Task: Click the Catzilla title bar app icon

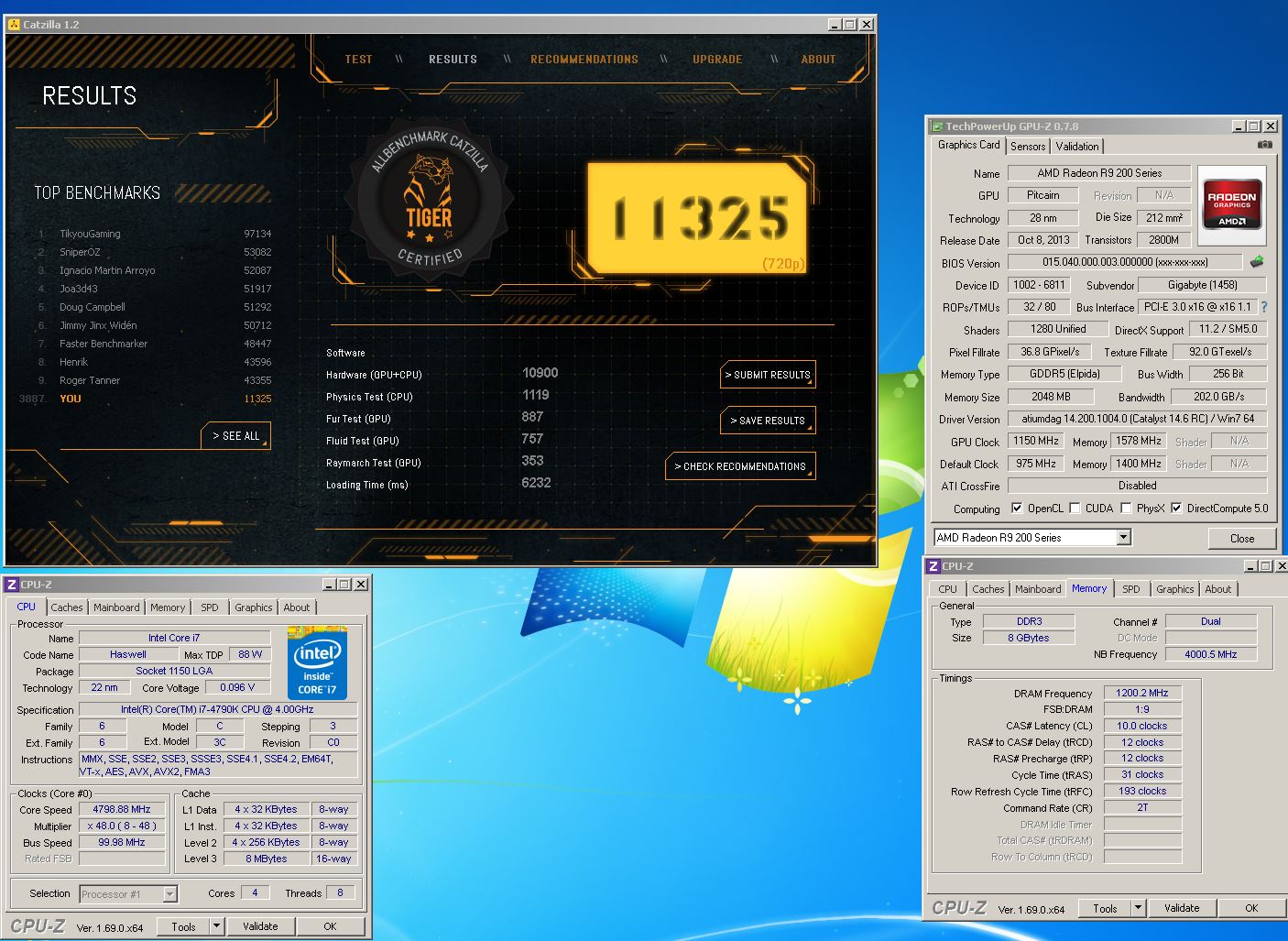Action: [x=14, y=25]
